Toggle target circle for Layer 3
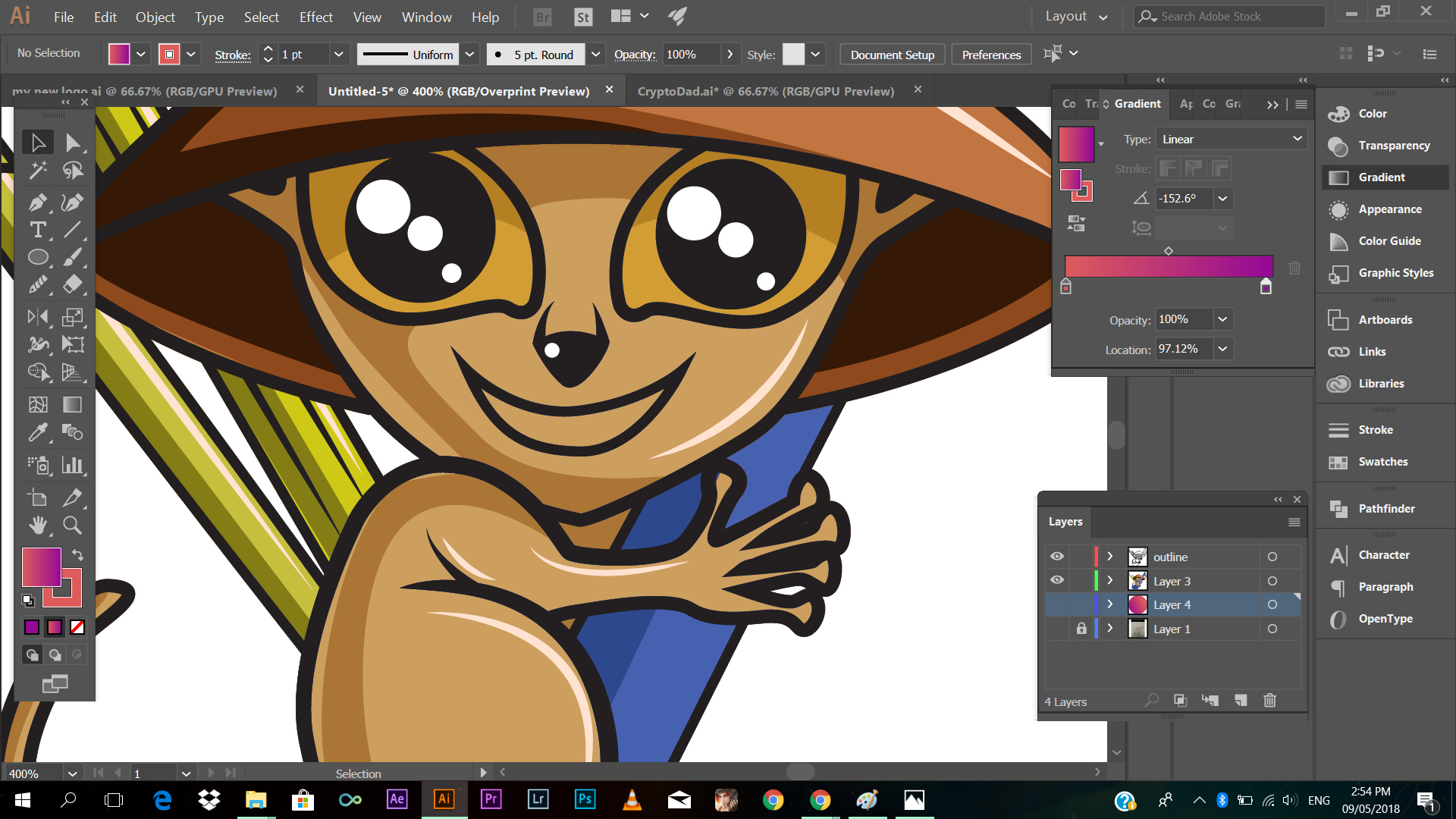1456x819 pixels. tap(1272, 581)
